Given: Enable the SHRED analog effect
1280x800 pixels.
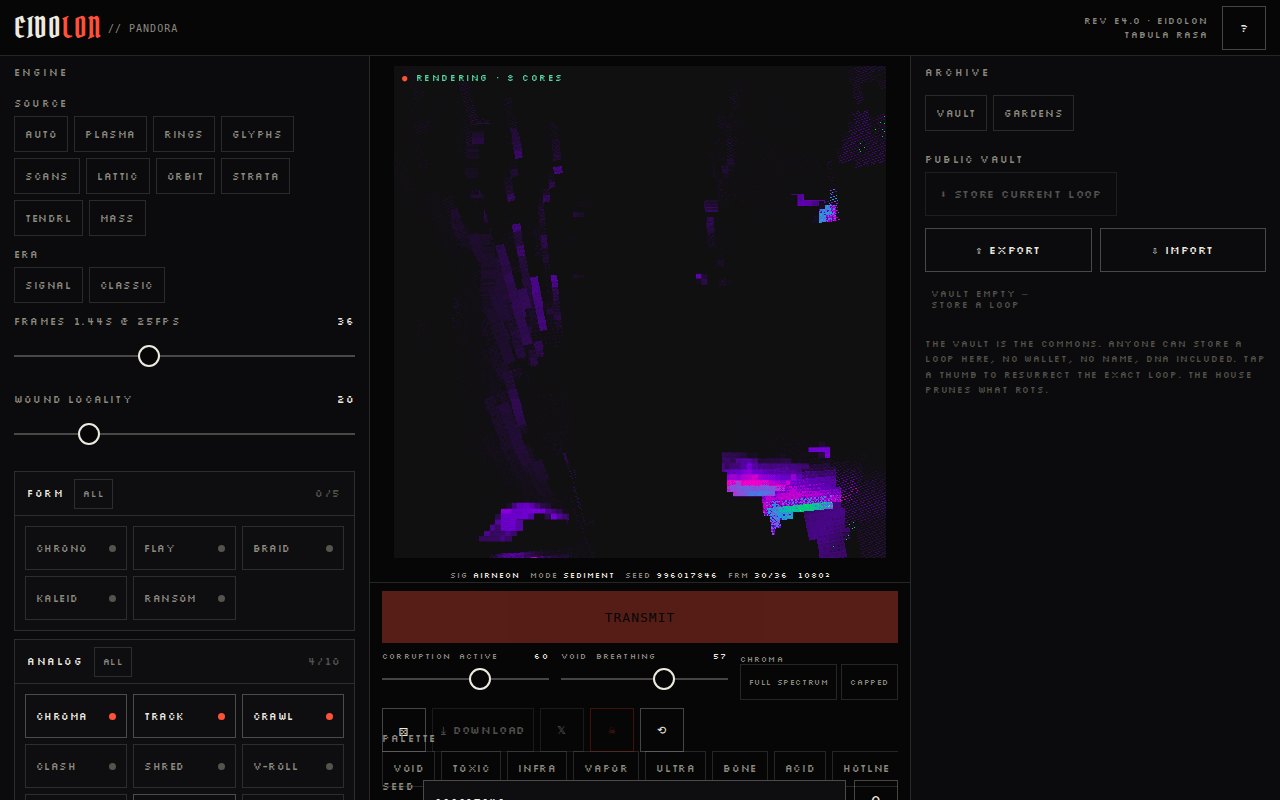Looking at the screenshot, I should pos(184,766).
